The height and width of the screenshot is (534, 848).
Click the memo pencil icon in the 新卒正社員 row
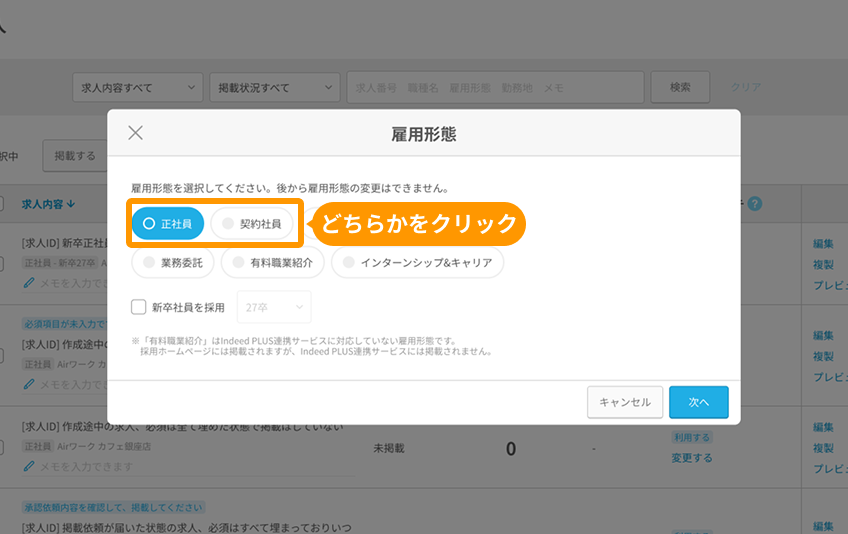pyautogui.click(x=29, y=283)
